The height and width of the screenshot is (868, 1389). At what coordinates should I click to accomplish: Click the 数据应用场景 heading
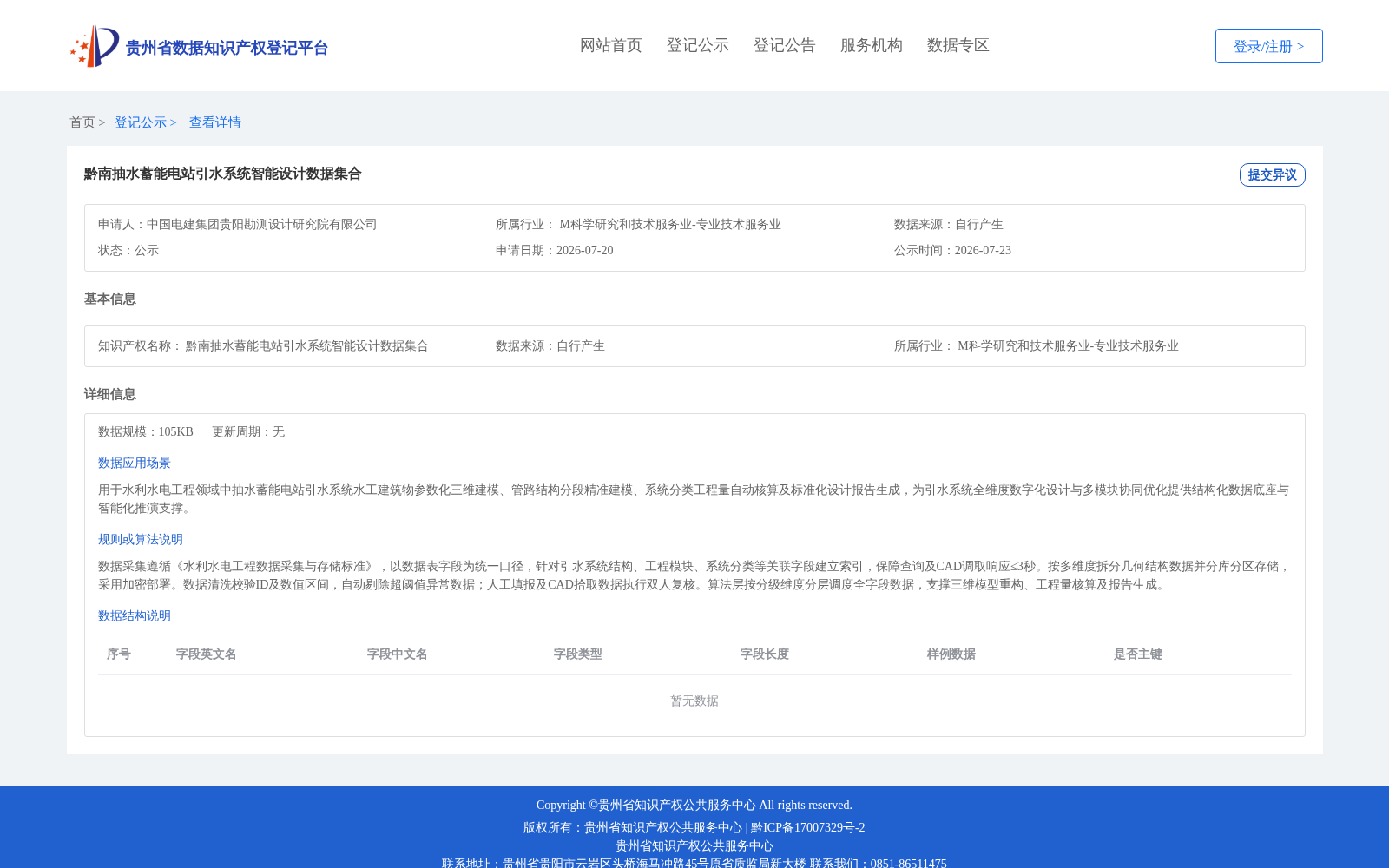(135, 463)
